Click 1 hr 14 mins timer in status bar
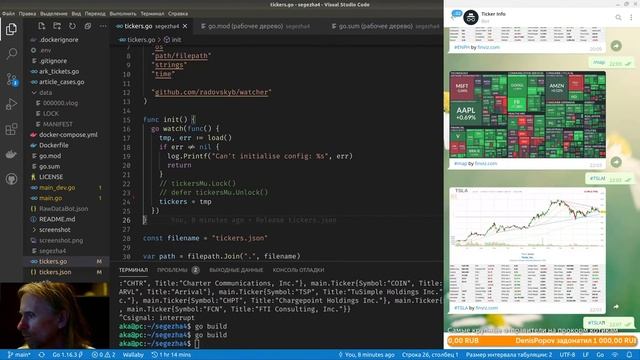The width and height of the screenshot is (640, 360). pos(171,355)
